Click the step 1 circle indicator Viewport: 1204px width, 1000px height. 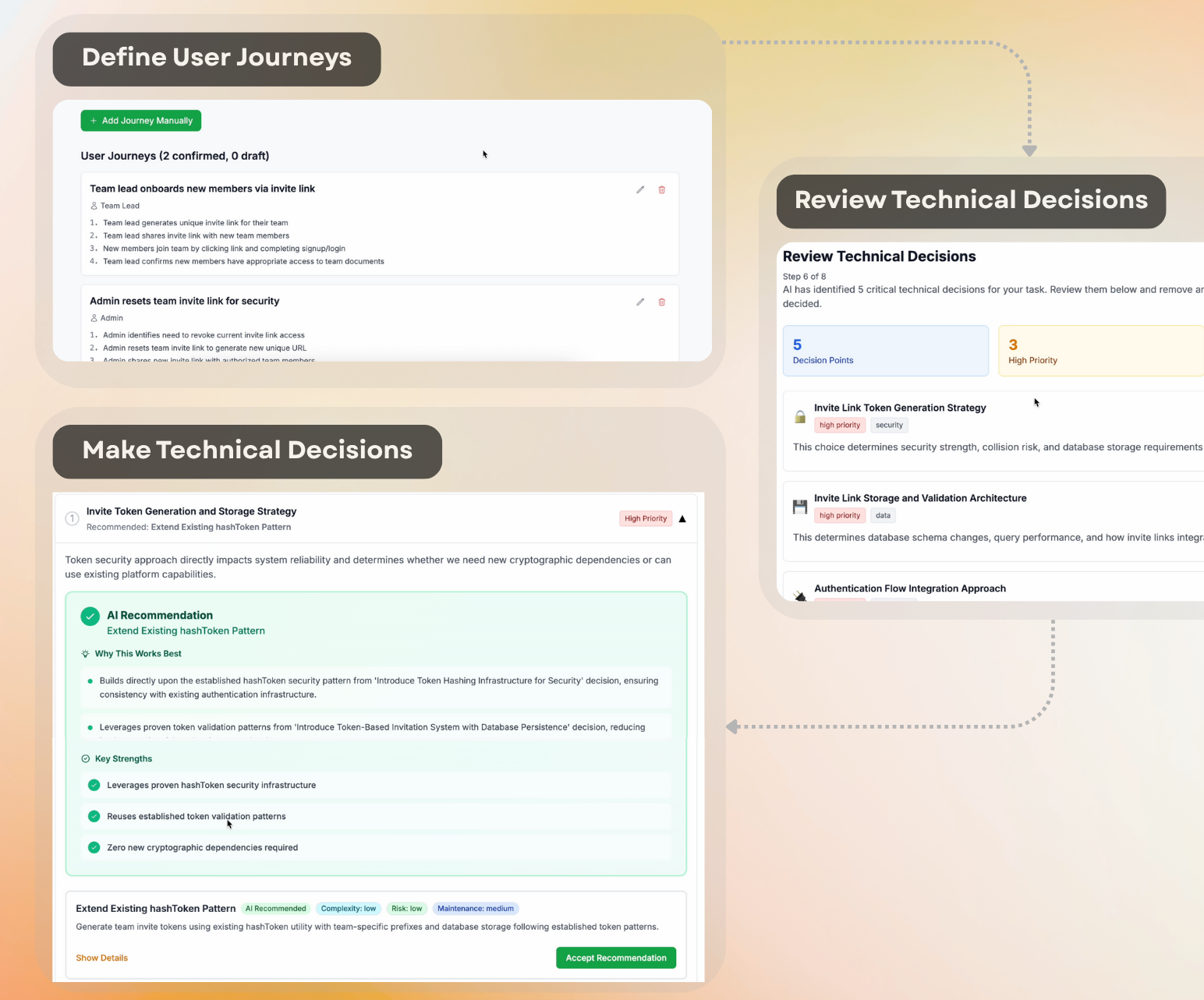click(x=73, y=519)
